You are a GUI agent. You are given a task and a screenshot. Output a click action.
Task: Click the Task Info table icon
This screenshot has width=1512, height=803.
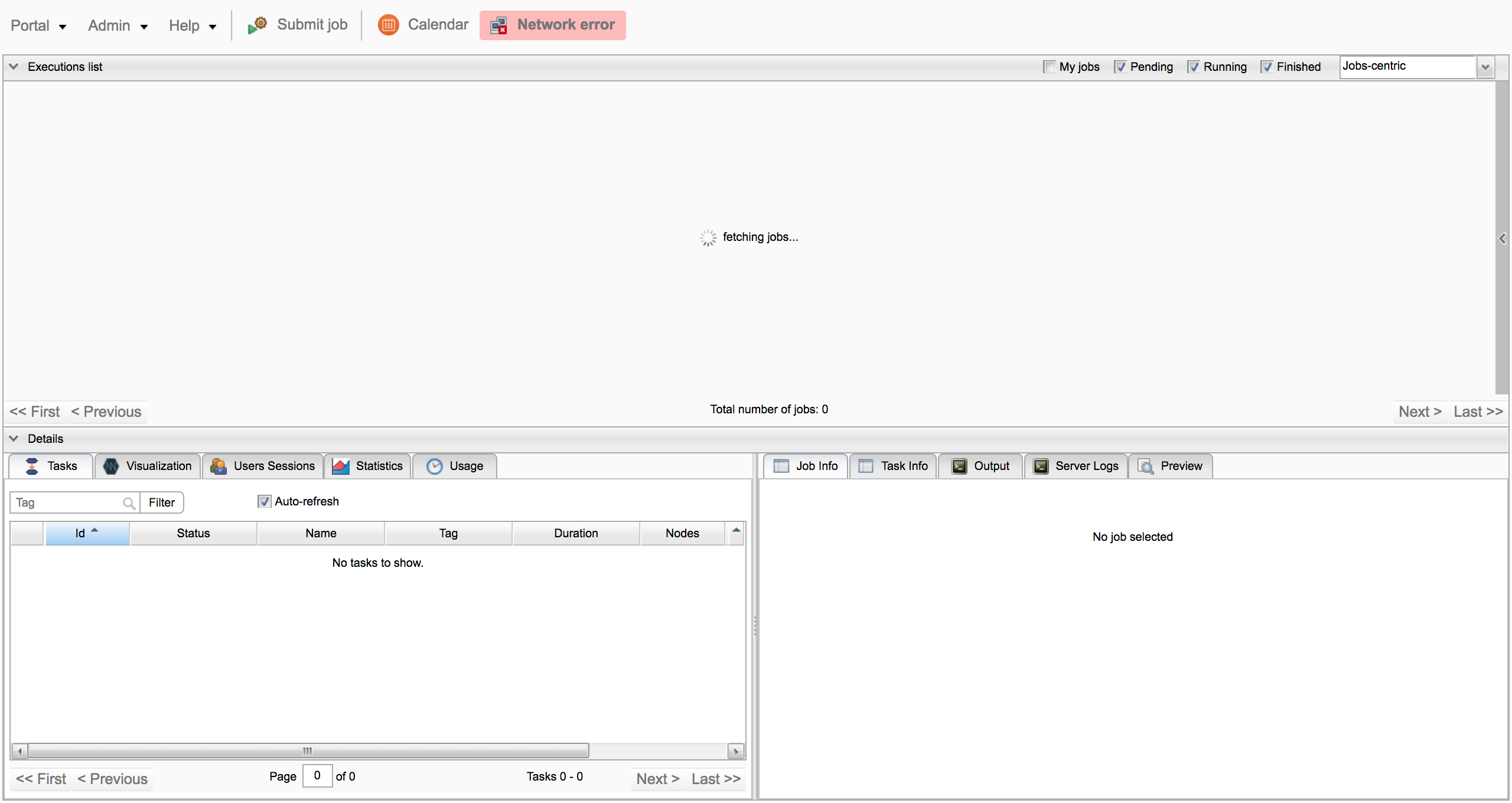[866, 466]
